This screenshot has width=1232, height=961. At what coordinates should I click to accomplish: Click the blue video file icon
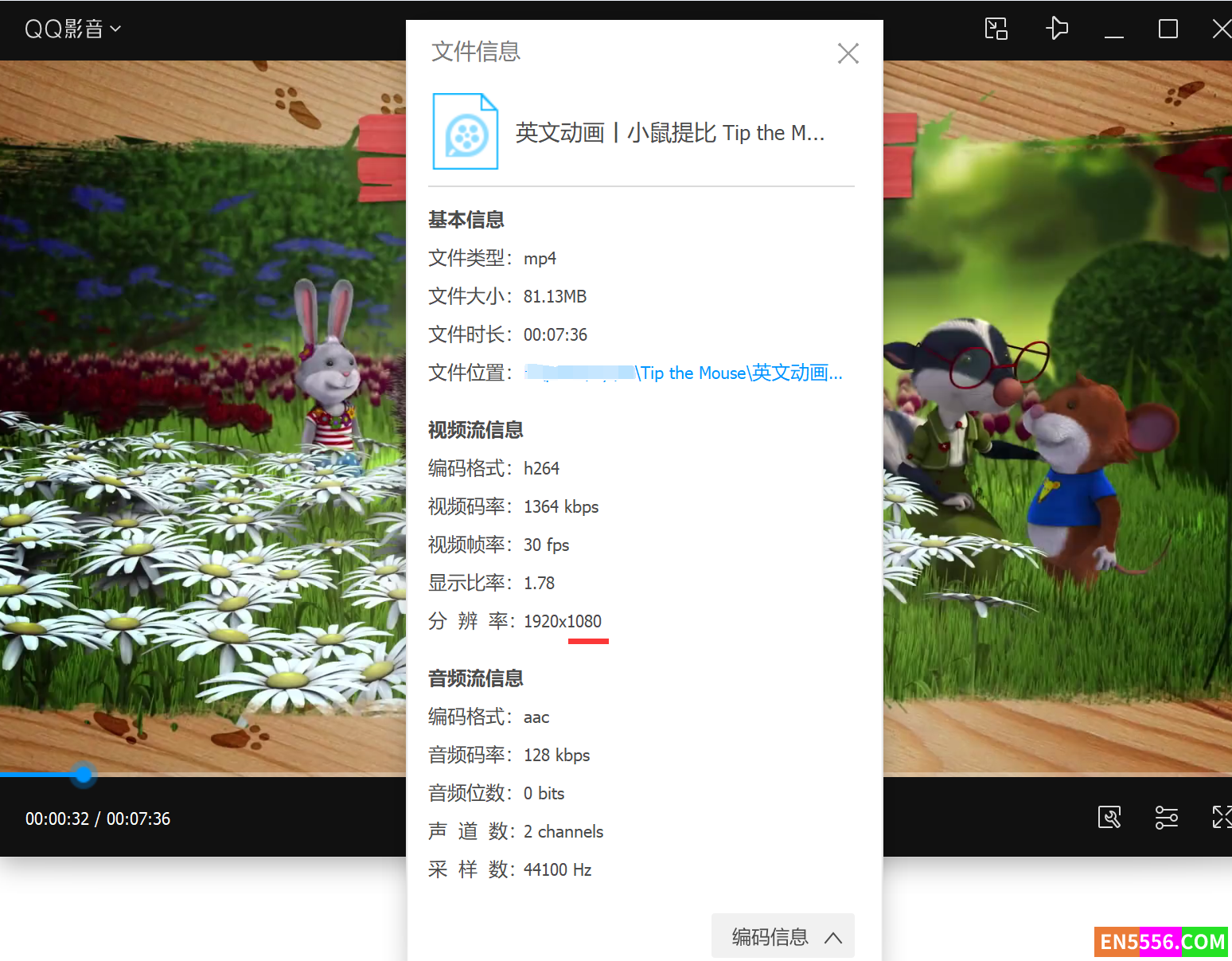click(466, 132)
